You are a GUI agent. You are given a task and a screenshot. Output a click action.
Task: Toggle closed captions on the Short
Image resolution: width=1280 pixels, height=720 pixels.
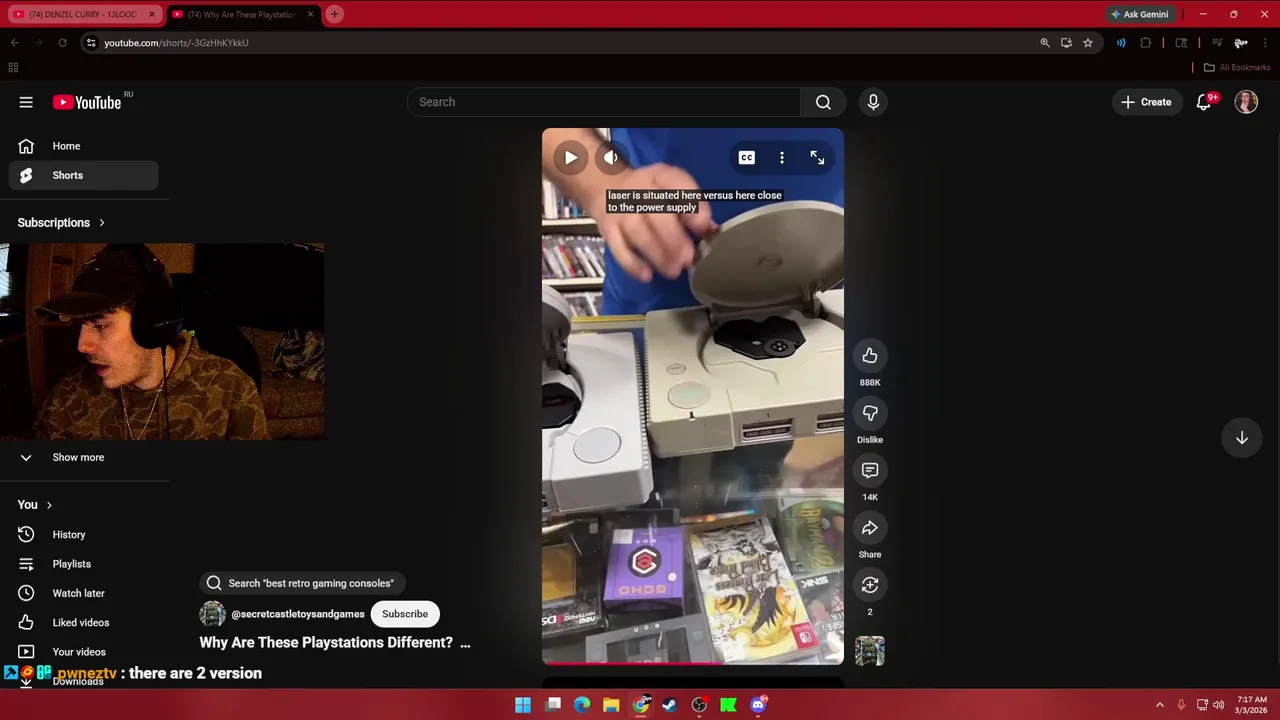coord(746,158)
